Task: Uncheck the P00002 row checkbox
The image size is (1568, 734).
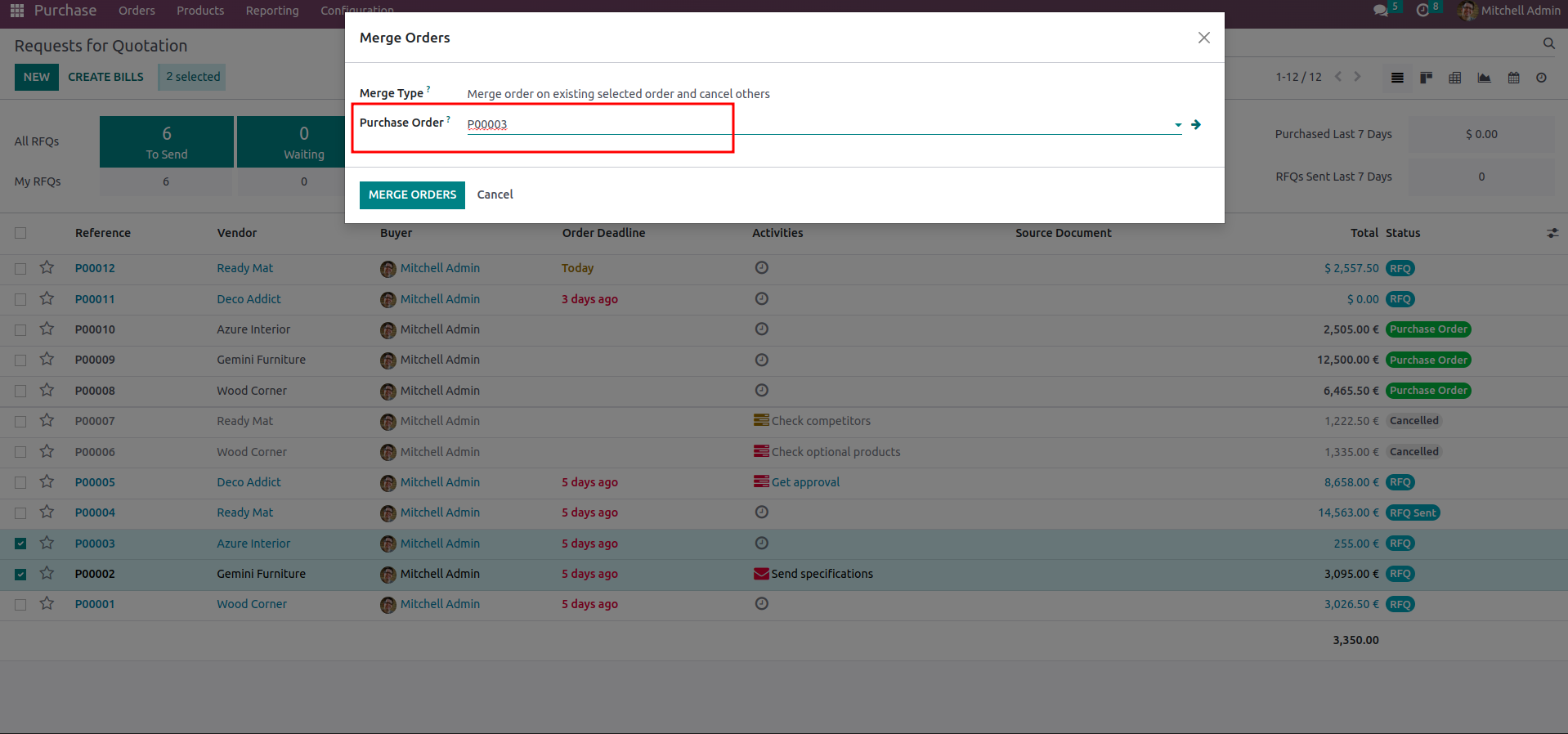Action: [x=20, y=574]
